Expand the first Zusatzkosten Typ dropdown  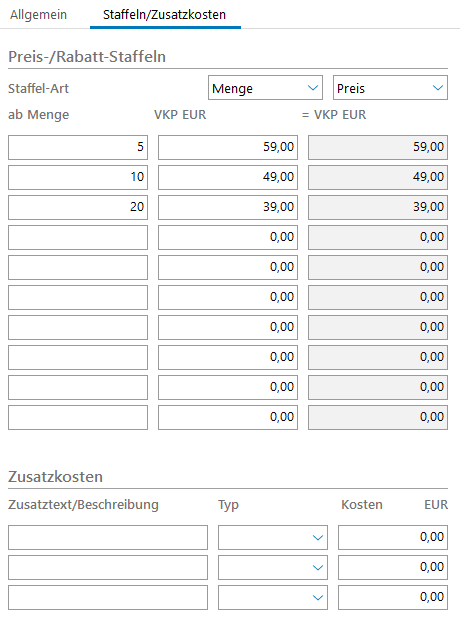coord(273,537)
